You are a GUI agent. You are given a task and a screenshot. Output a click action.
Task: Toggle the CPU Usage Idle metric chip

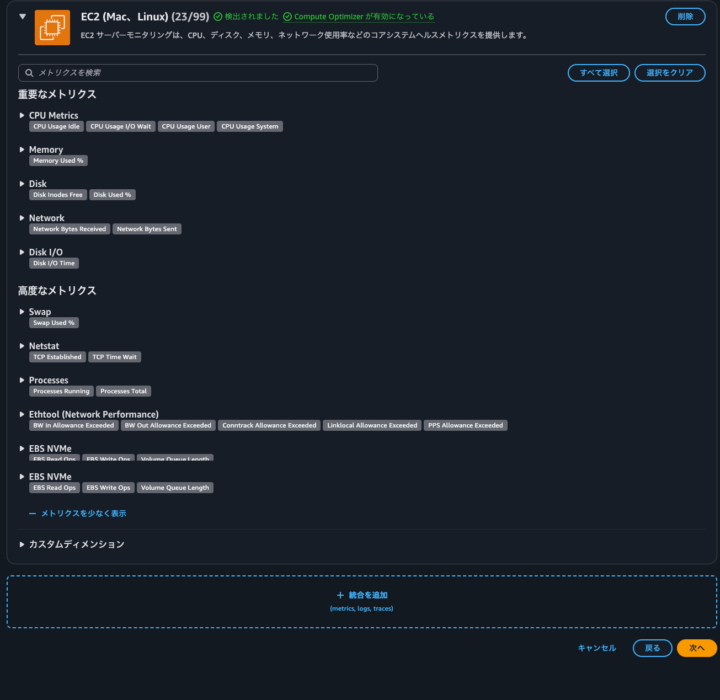56,126
